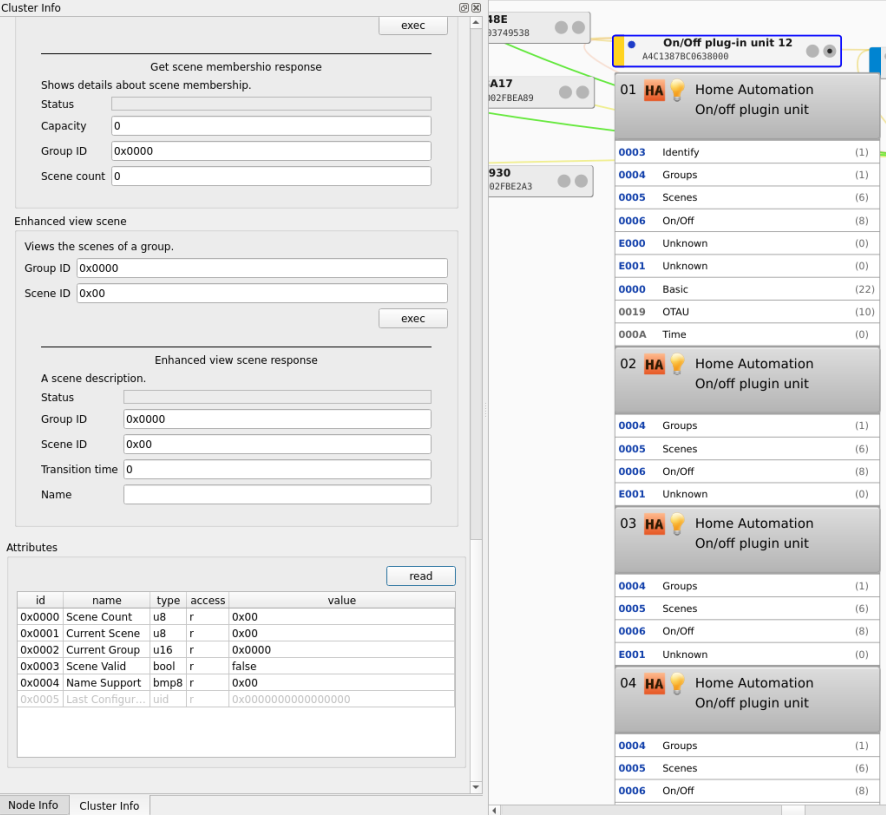Viewport: 886px width, 815px height.
Task: Open 000A Time cluster
Action: [747, 334]
